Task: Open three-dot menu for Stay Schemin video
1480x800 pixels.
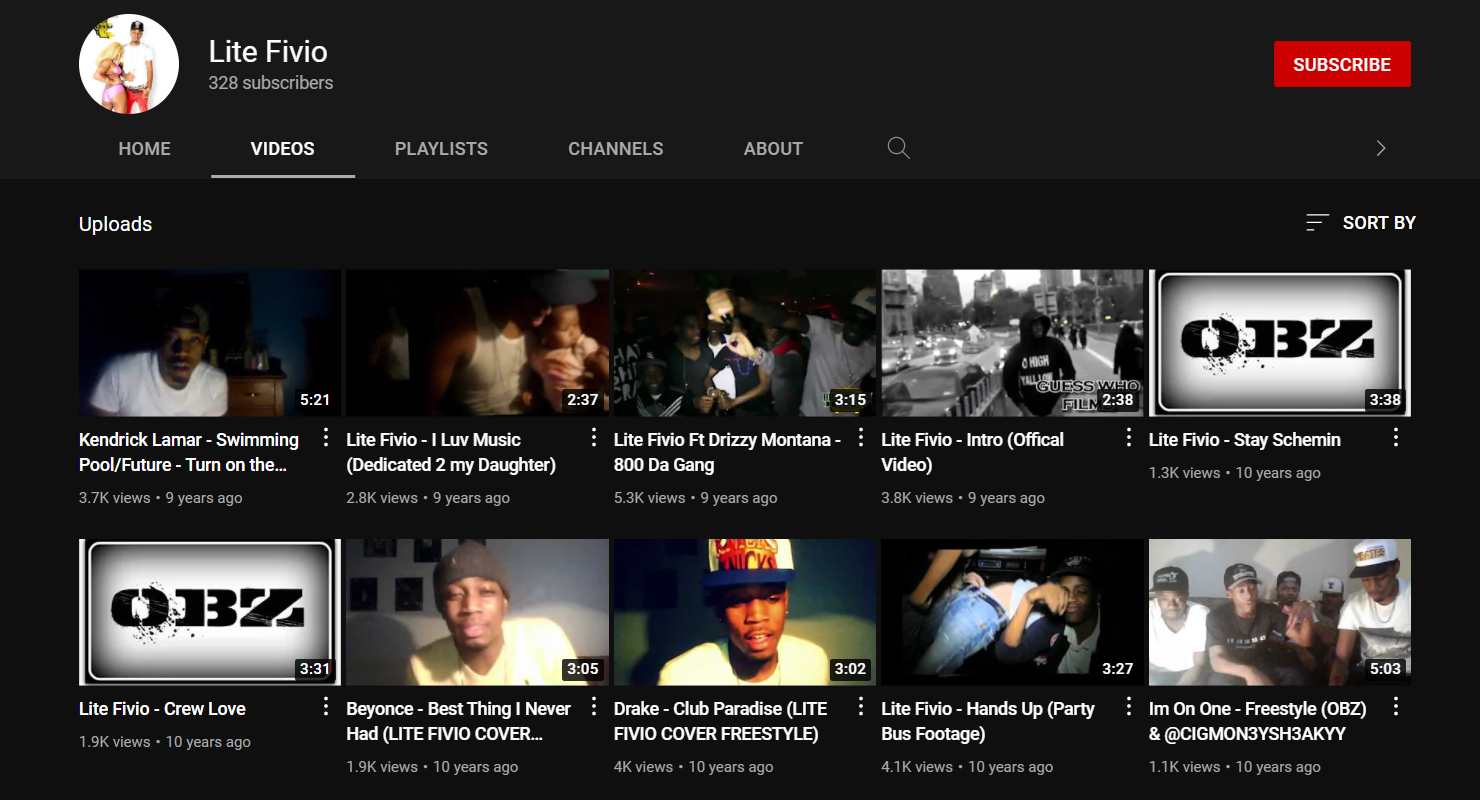Action: [1396, 438]
